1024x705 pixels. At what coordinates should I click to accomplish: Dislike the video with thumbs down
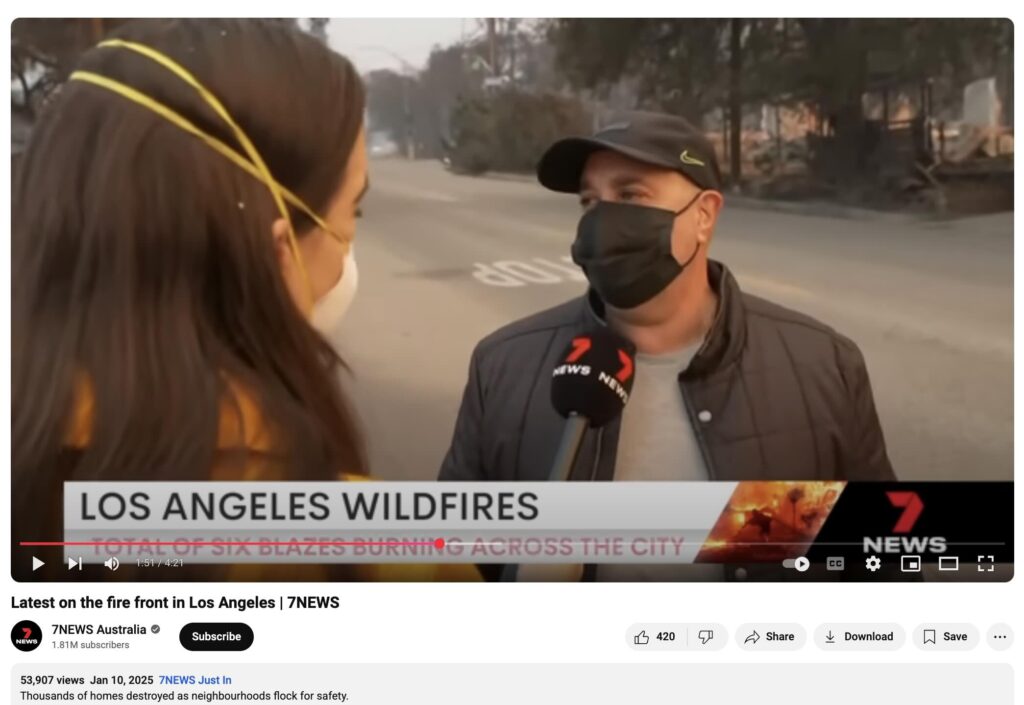click(707, 636)
